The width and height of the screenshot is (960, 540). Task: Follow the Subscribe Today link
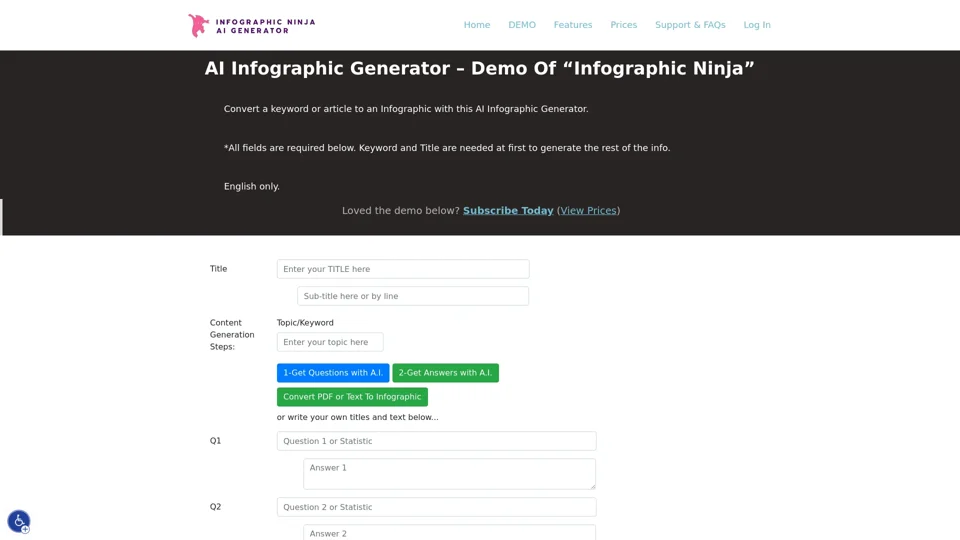click(508, 211)
